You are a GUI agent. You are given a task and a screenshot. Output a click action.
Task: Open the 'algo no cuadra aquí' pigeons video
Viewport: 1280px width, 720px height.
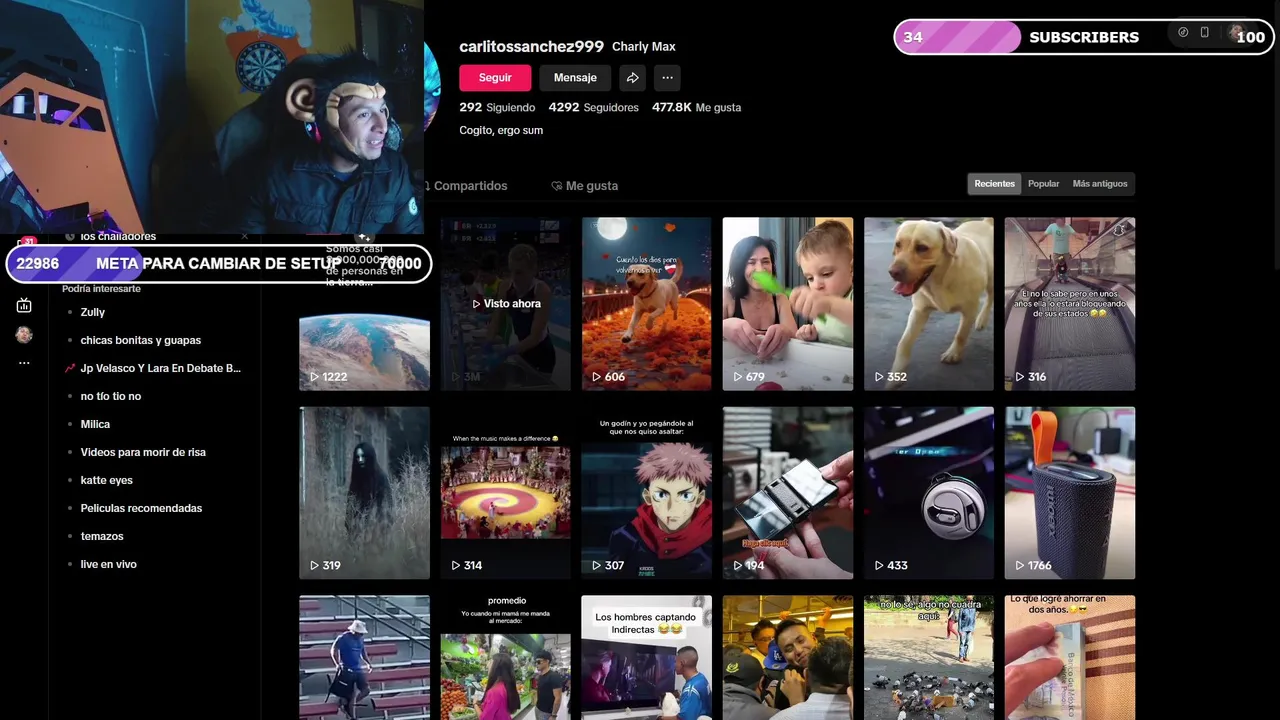[929, 657]
